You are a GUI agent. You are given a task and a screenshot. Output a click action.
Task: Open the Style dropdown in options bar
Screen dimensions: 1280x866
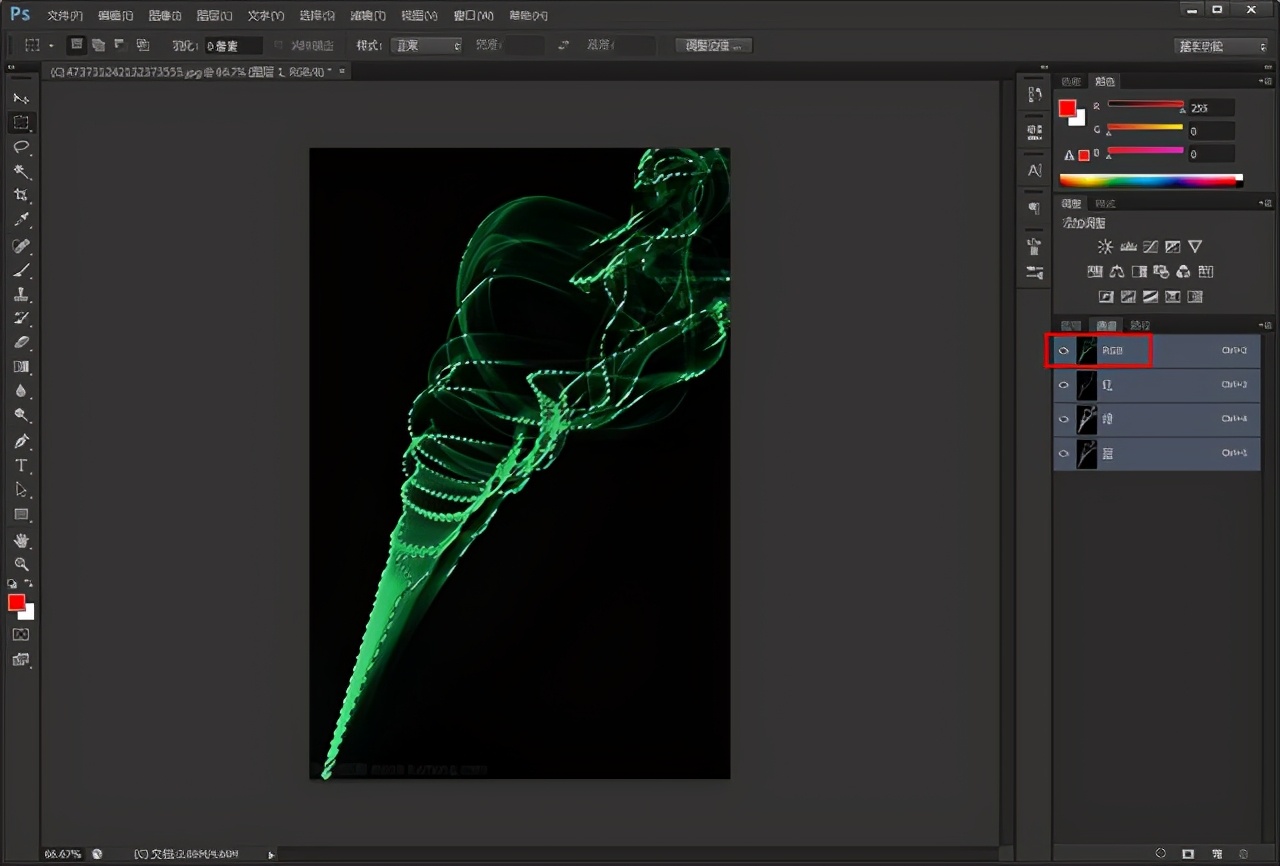tap(426, 46)
